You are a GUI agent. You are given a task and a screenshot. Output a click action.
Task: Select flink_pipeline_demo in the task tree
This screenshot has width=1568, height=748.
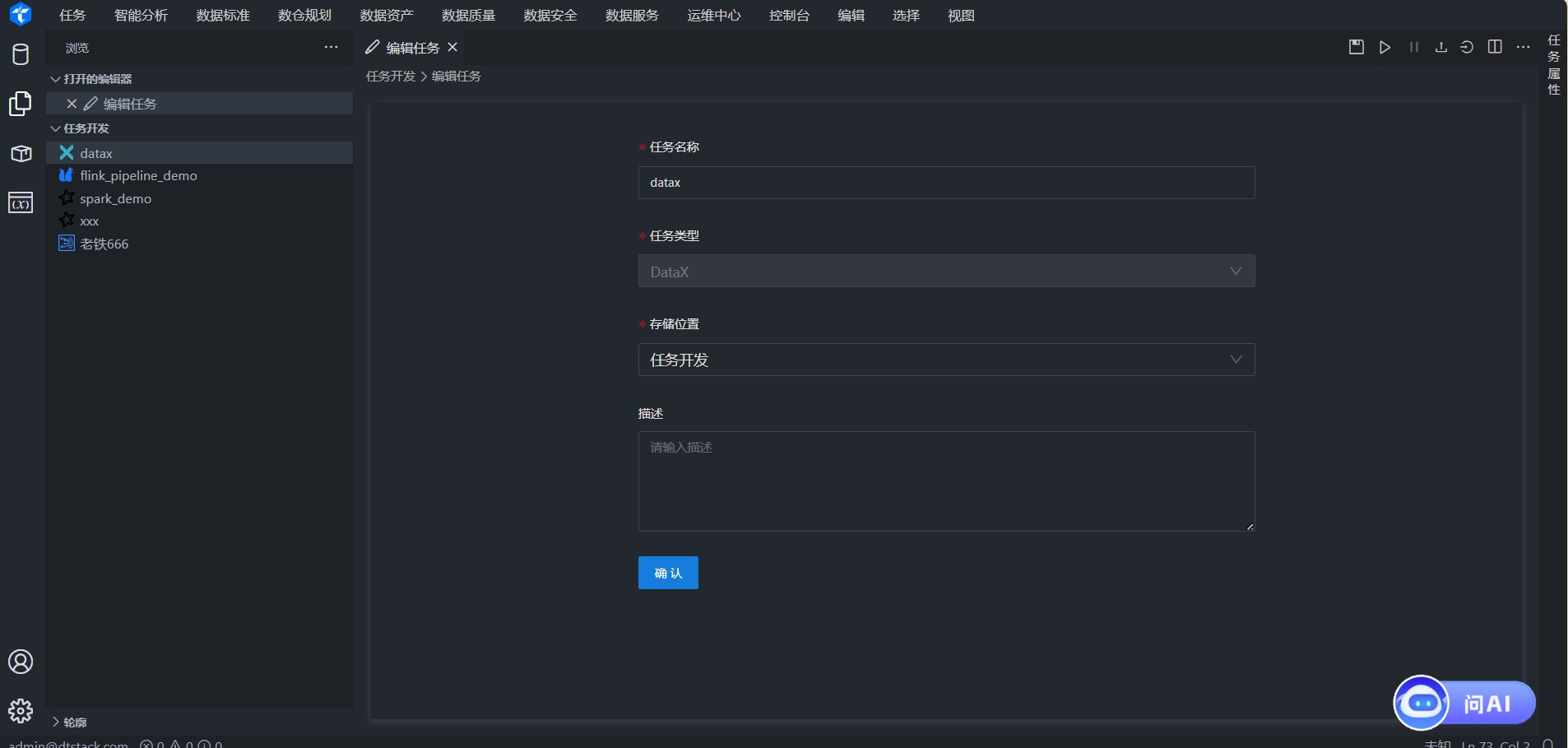(199, 175)
